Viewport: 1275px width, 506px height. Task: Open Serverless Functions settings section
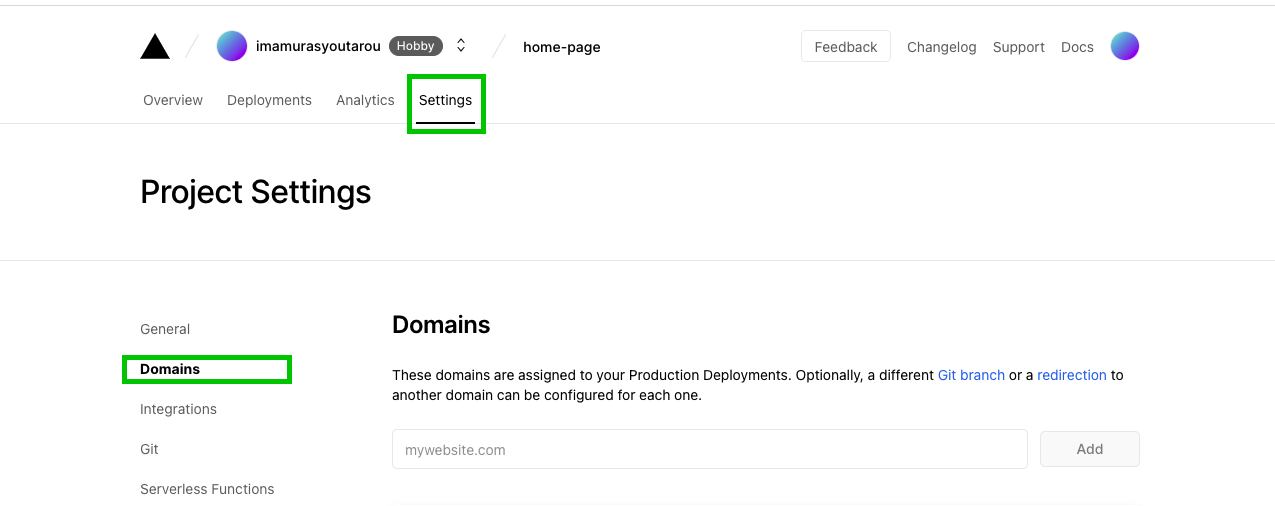point(207,489)
